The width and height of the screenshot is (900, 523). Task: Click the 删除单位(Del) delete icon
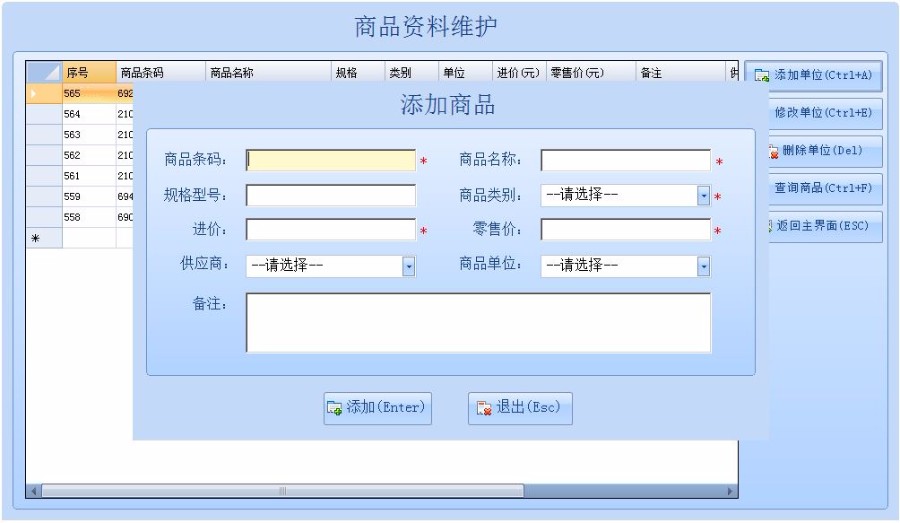pos(773,151)
